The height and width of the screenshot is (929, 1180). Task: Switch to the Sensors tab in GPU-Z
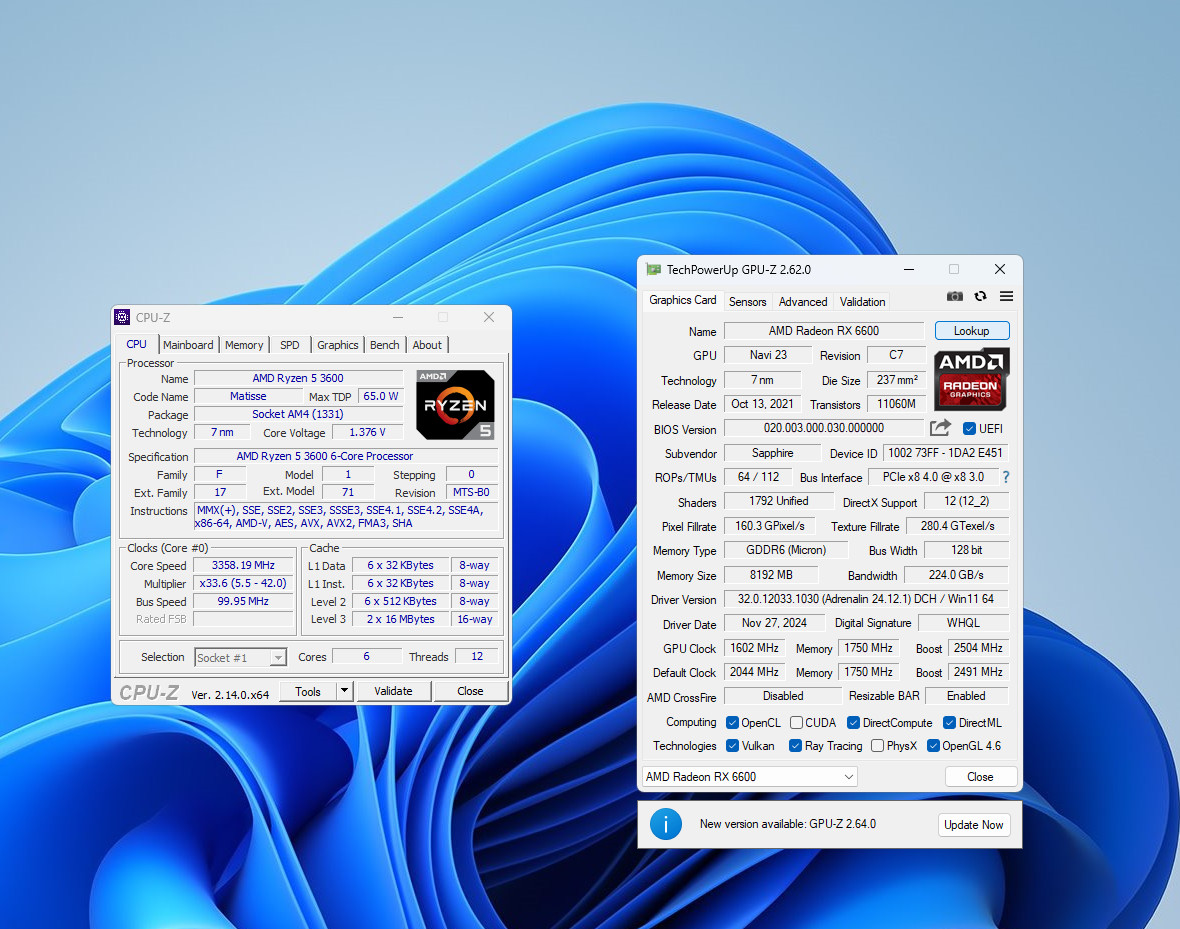pyautogui.click(x=747, y=301)
